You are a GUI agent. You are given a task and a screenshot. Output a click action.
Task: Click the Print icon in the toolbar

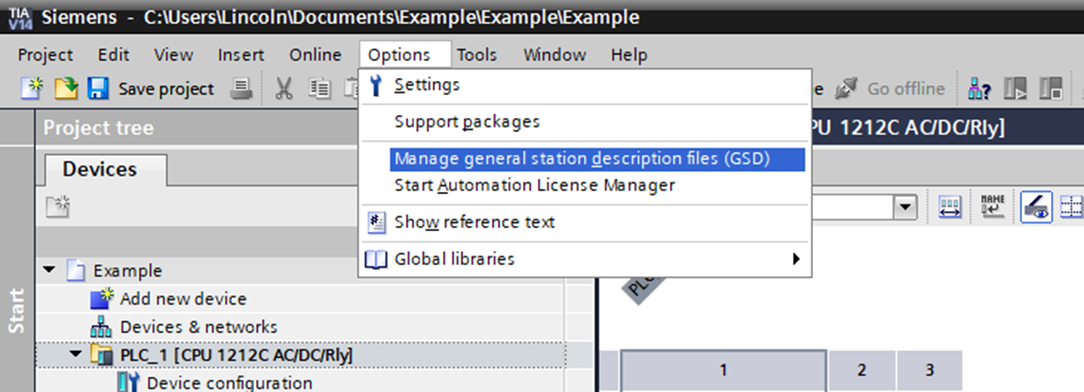[241, 88]
